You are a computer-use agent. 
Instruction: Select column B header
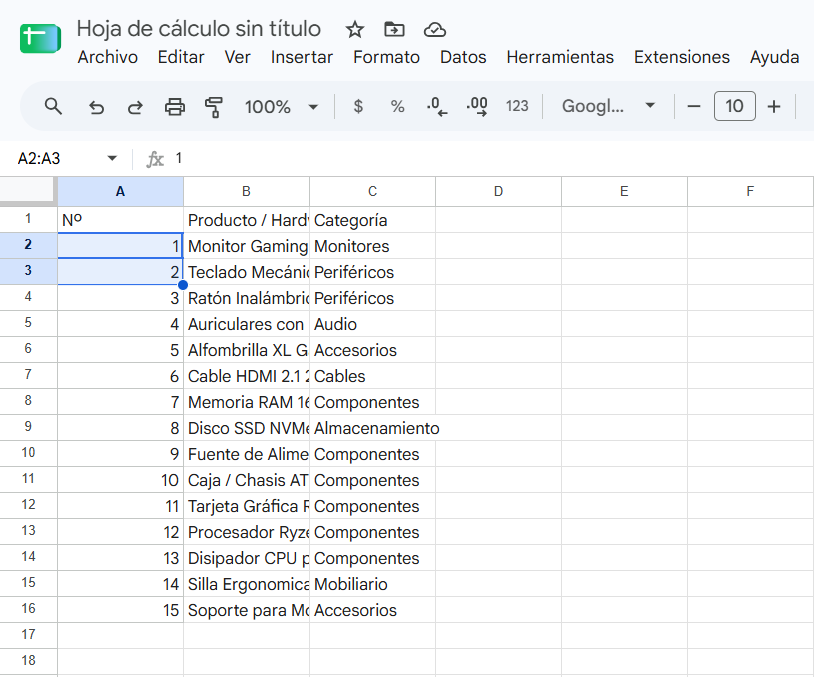pyautogui.click(x=247, y=192)
